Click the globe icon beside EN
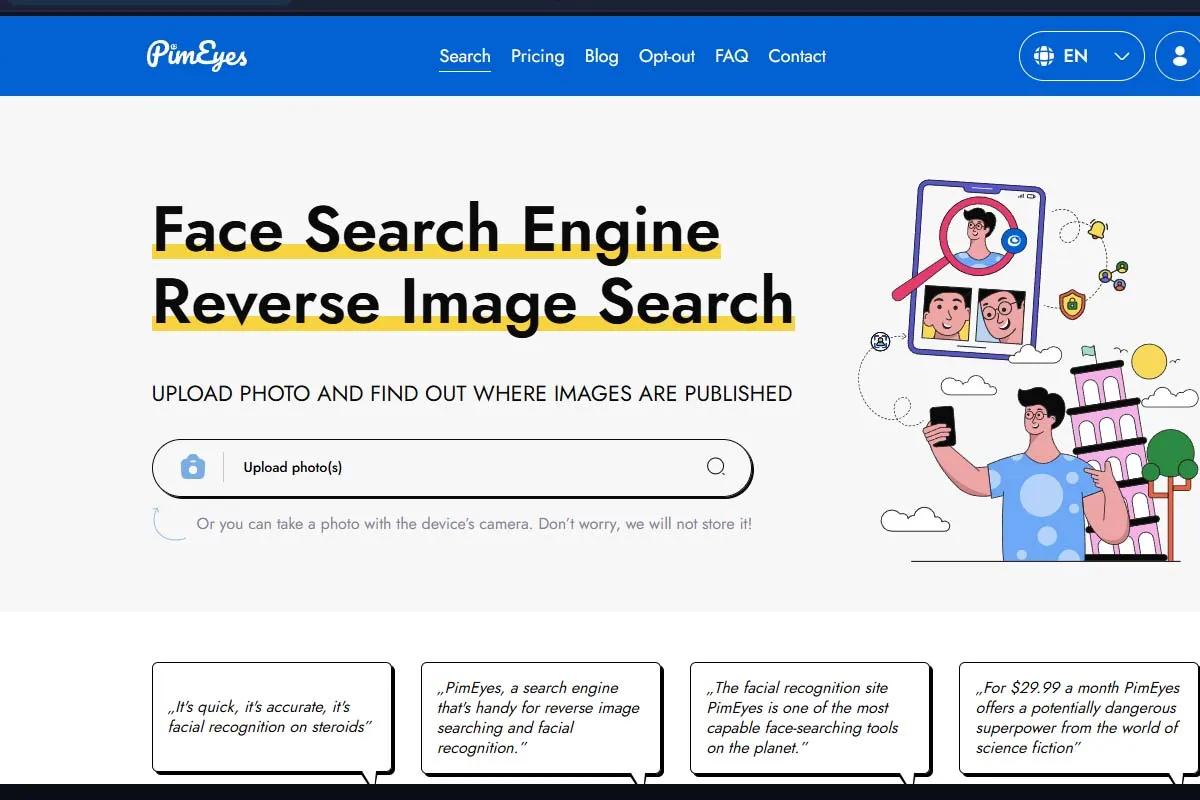The width and height of the screenshot is (1200, 800). [x=1043, y=56]
